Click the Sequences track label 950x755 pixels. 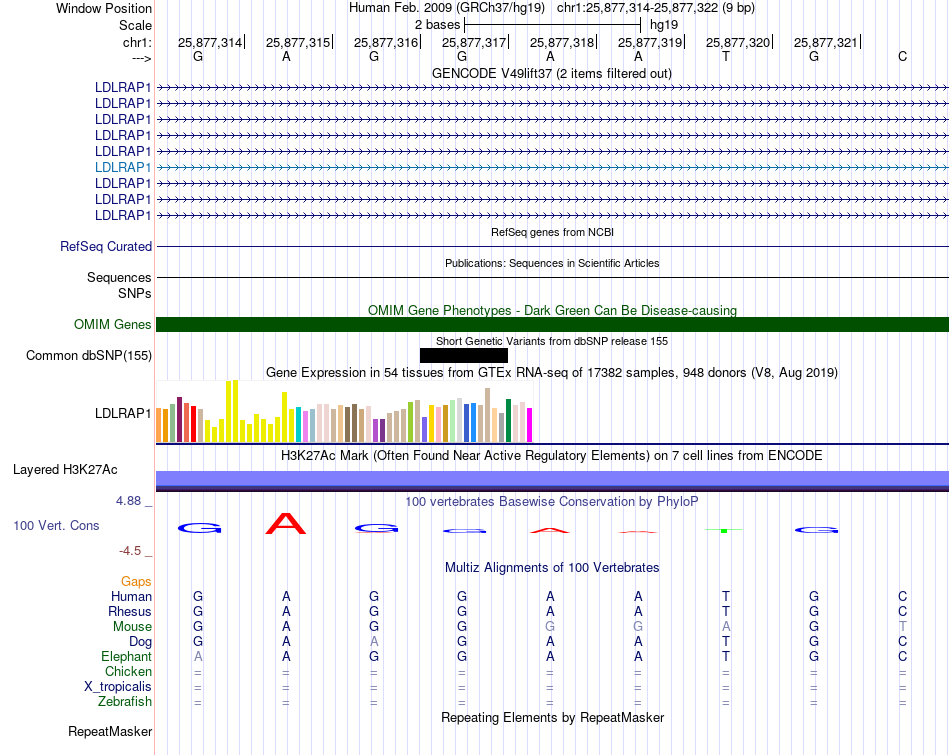[119, 278]
